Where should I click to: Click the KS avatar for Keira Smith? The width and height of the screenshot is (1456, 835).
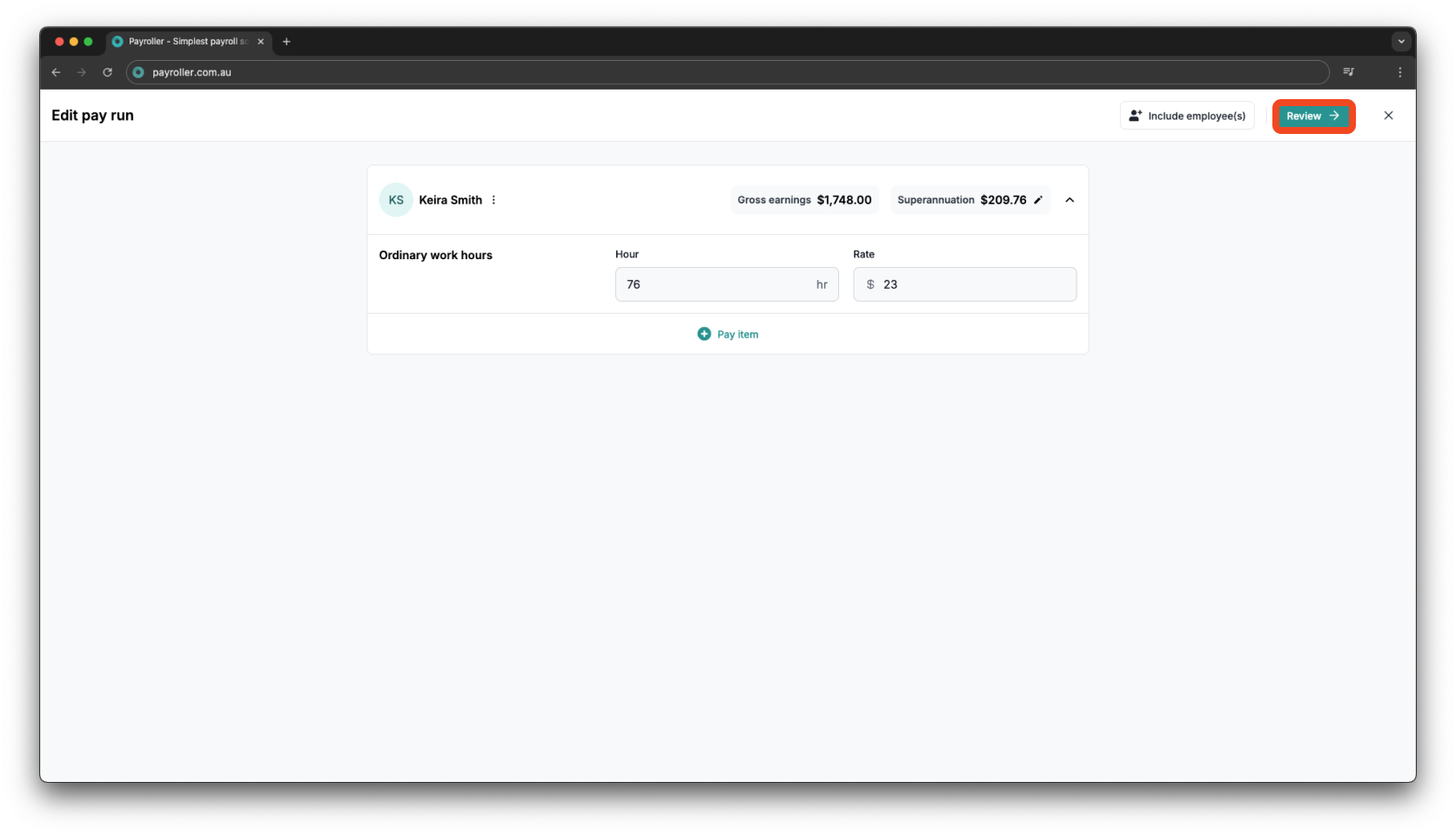(x=396, y=199)
